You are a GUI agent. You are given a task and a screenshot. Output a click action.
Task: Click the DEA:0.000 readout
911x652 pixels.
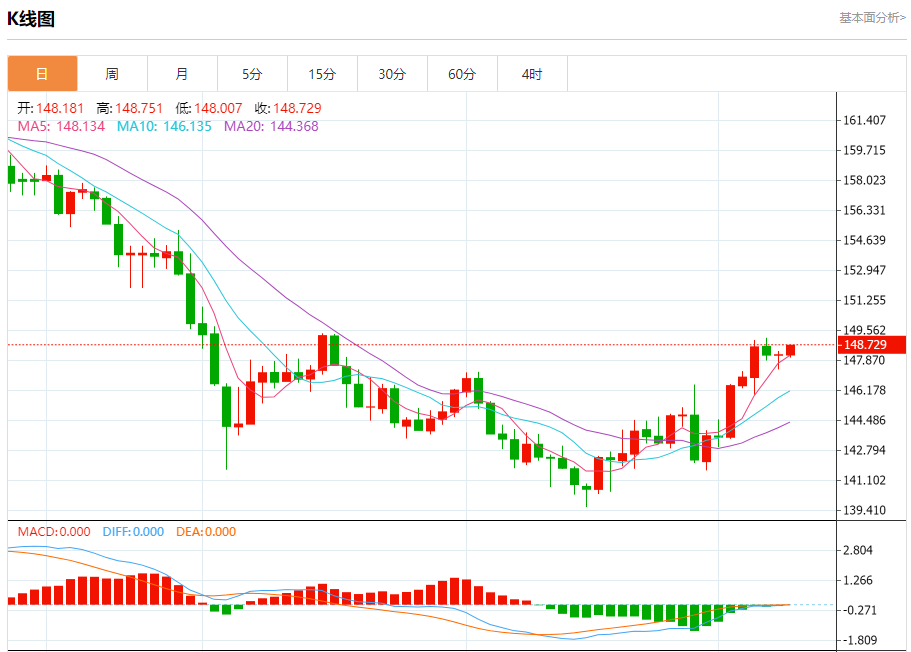pos(206,532)
